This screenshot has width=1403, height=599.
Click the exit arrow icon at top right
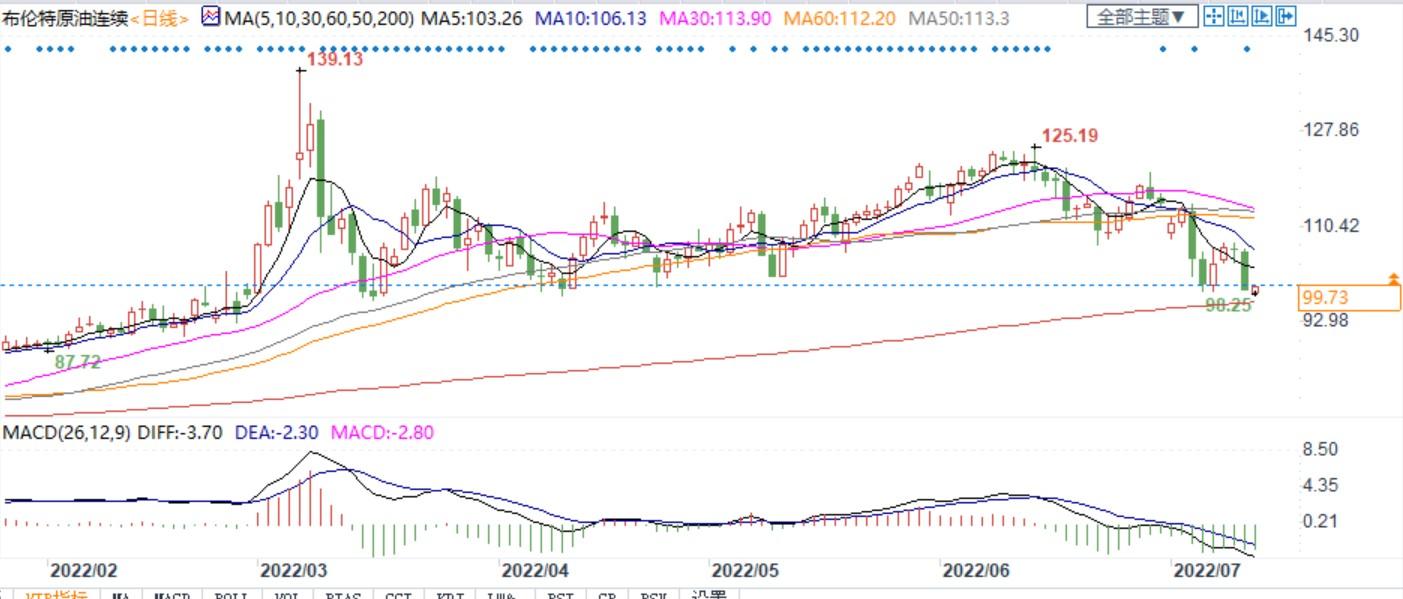point(1286,16)
